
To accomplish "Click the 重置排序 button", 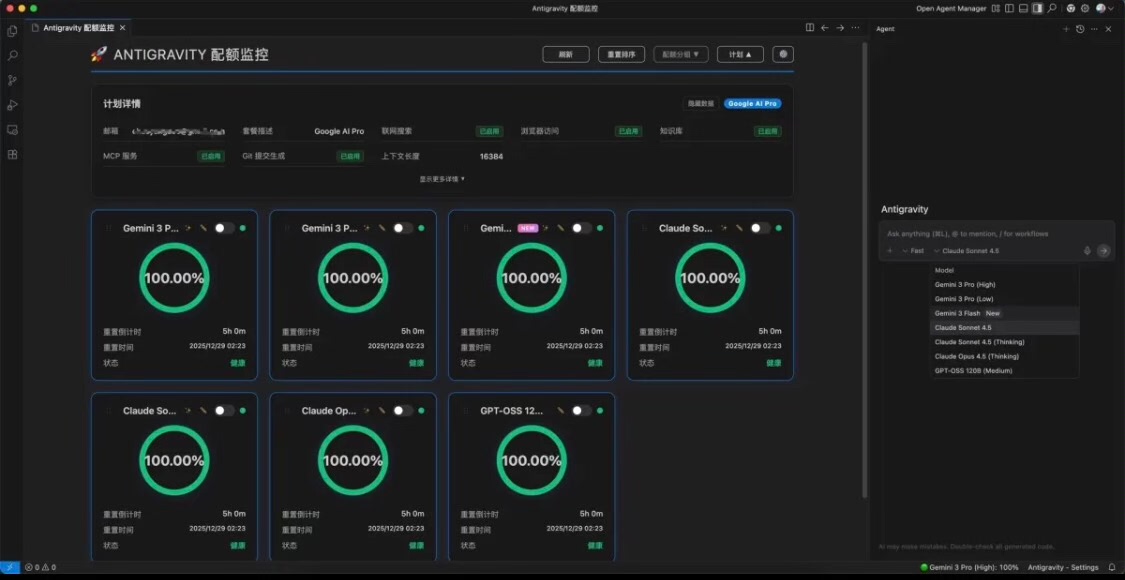I will pos(621,54).
